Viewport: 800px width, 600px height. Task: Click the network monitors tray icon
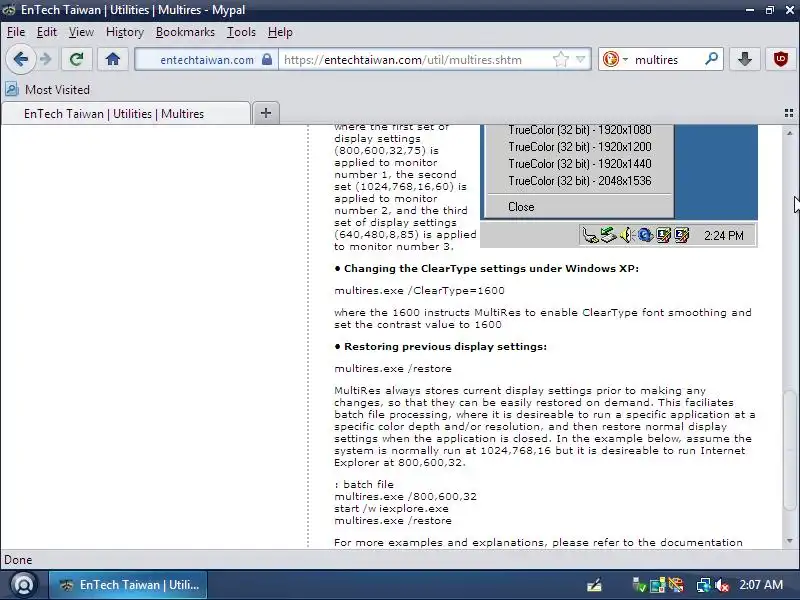(703, 585)
